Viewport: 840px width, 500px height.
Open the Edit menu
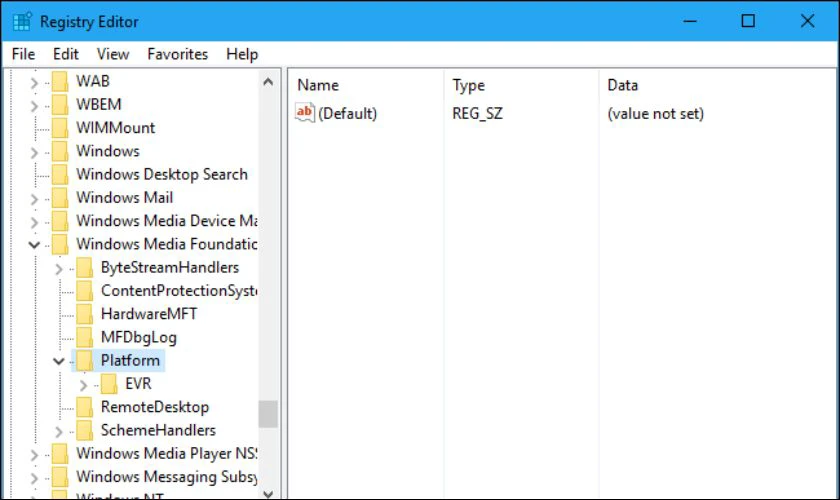(65, 54)
